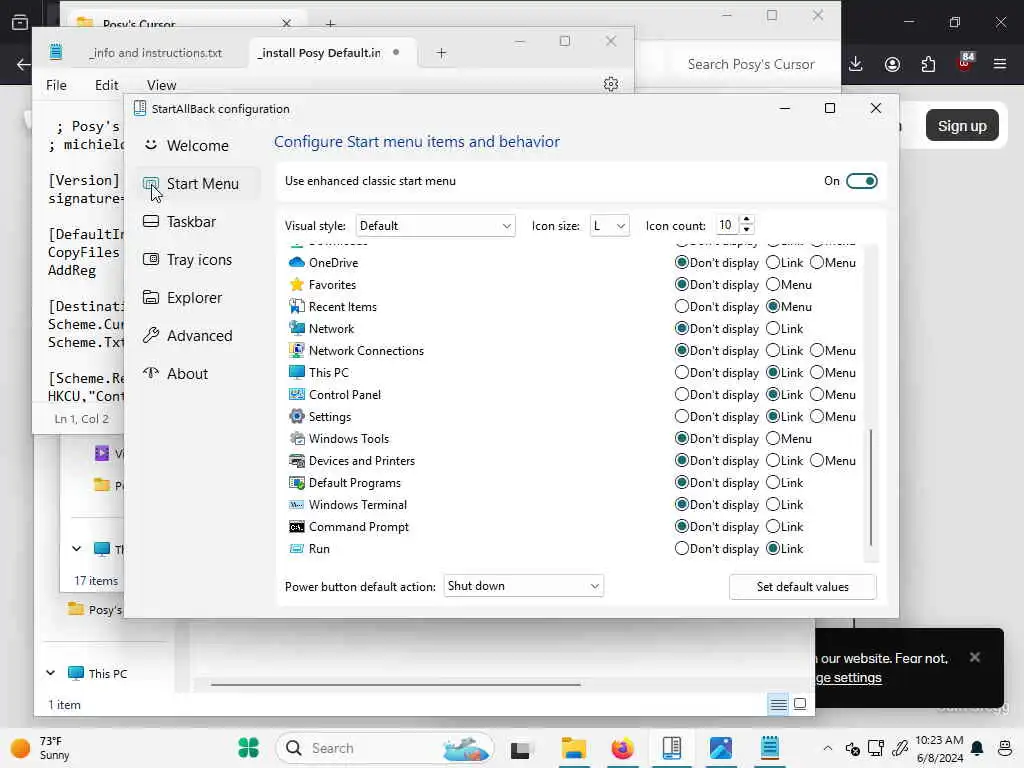Dismiss the website notice popup
1024x768 pixels.
point(974,657)
